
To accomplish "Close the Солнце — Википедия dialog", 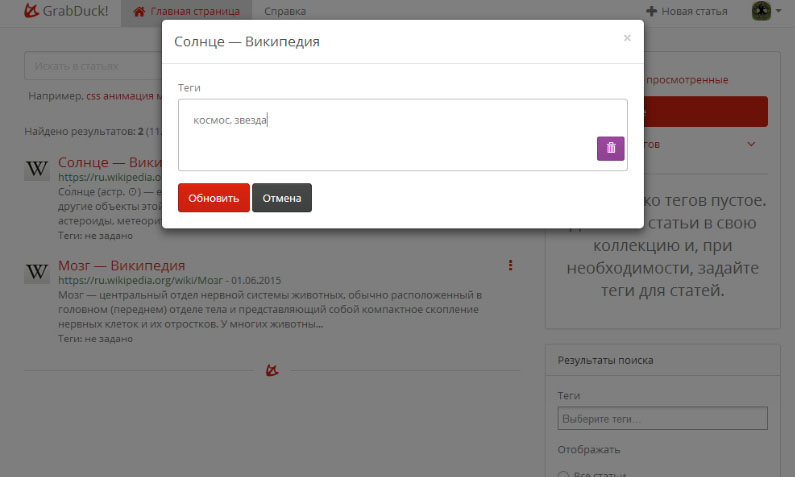I will pyautogui.click(x=627, y=38).
